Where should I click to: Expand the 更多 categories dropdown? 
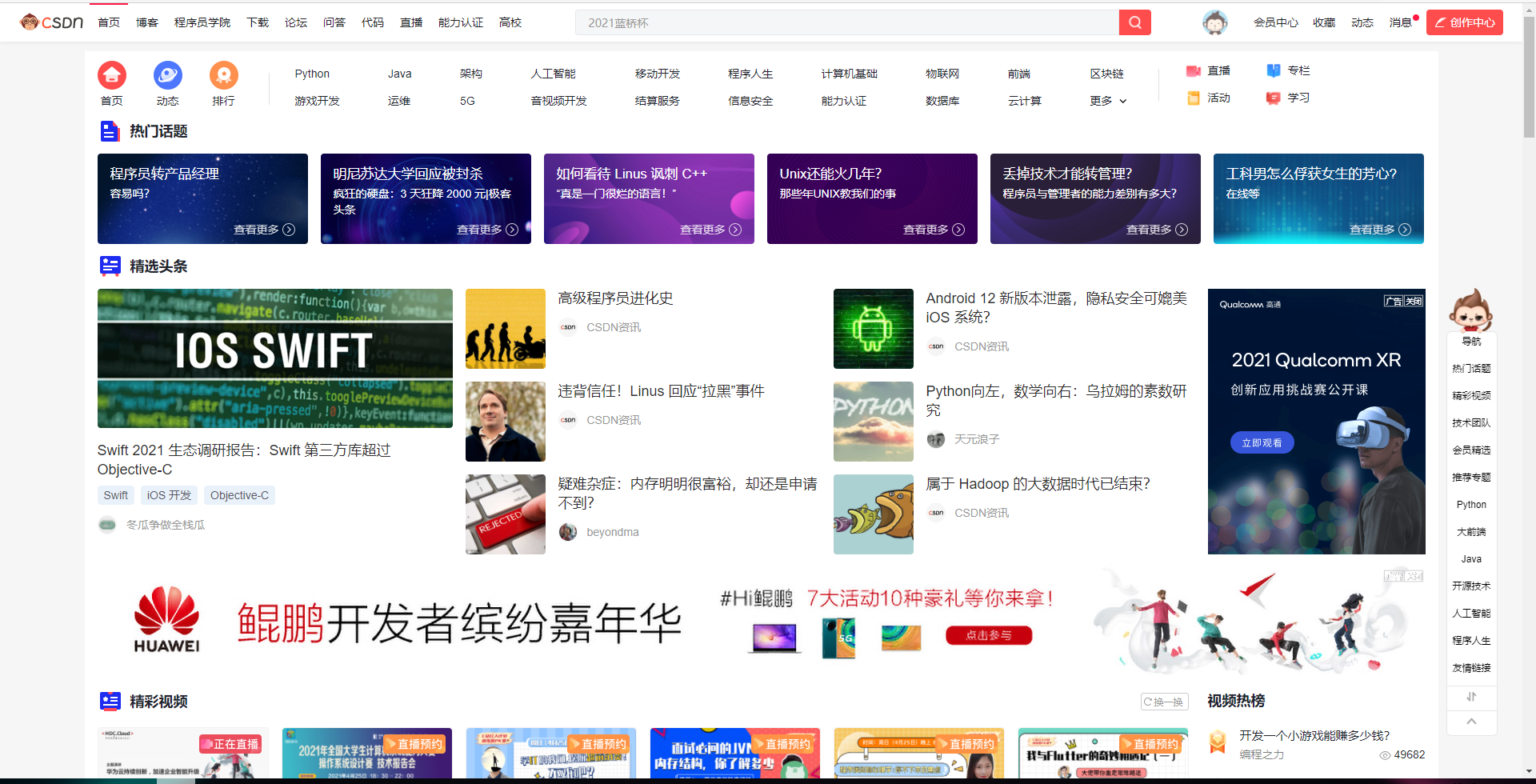[x=1108, y=101]
